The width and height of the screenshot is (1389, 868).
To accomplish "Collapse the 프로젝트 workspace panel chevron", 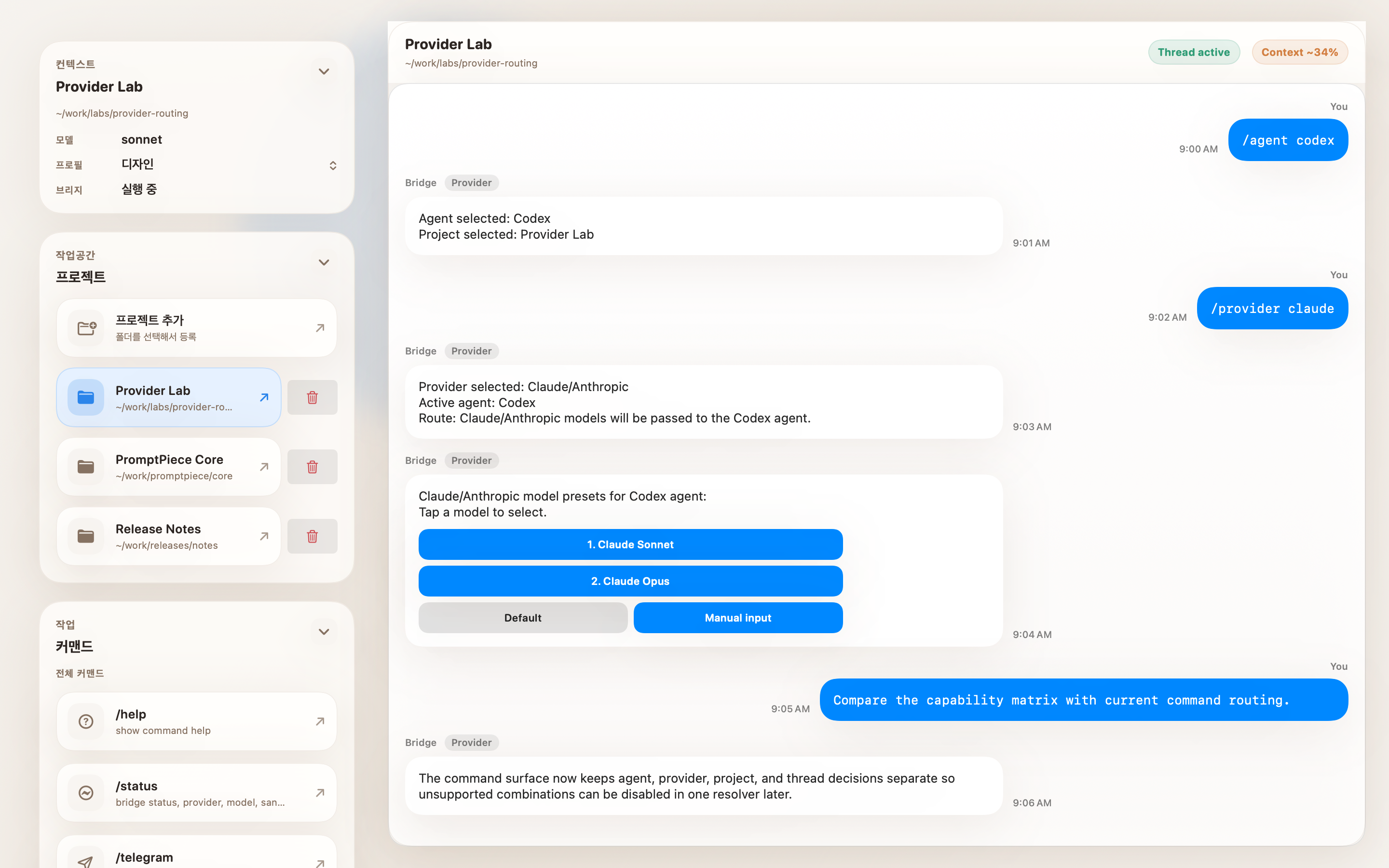I will (324, 262).
